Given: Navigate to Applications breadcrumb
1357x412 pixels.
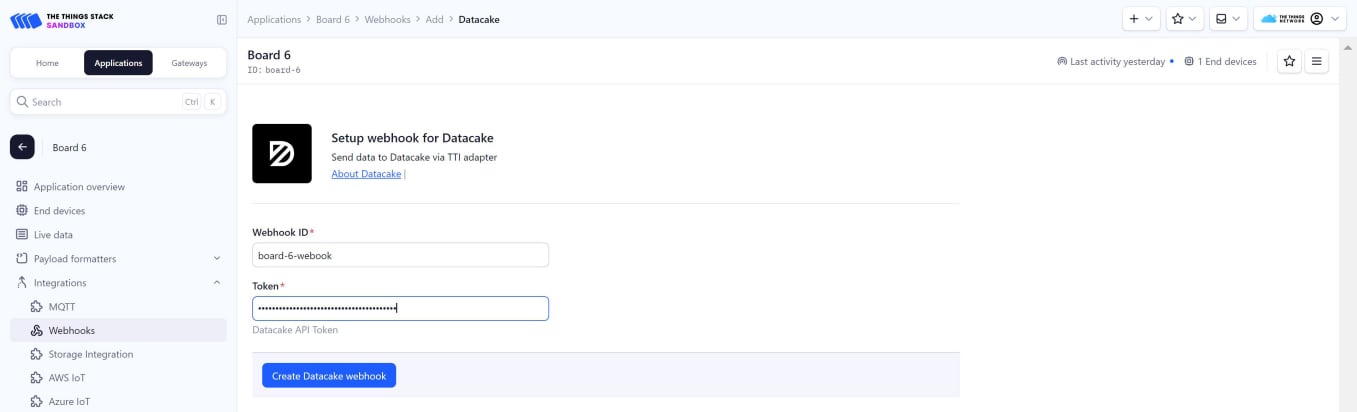Looking at the screenshot, I should pos(274,19).
